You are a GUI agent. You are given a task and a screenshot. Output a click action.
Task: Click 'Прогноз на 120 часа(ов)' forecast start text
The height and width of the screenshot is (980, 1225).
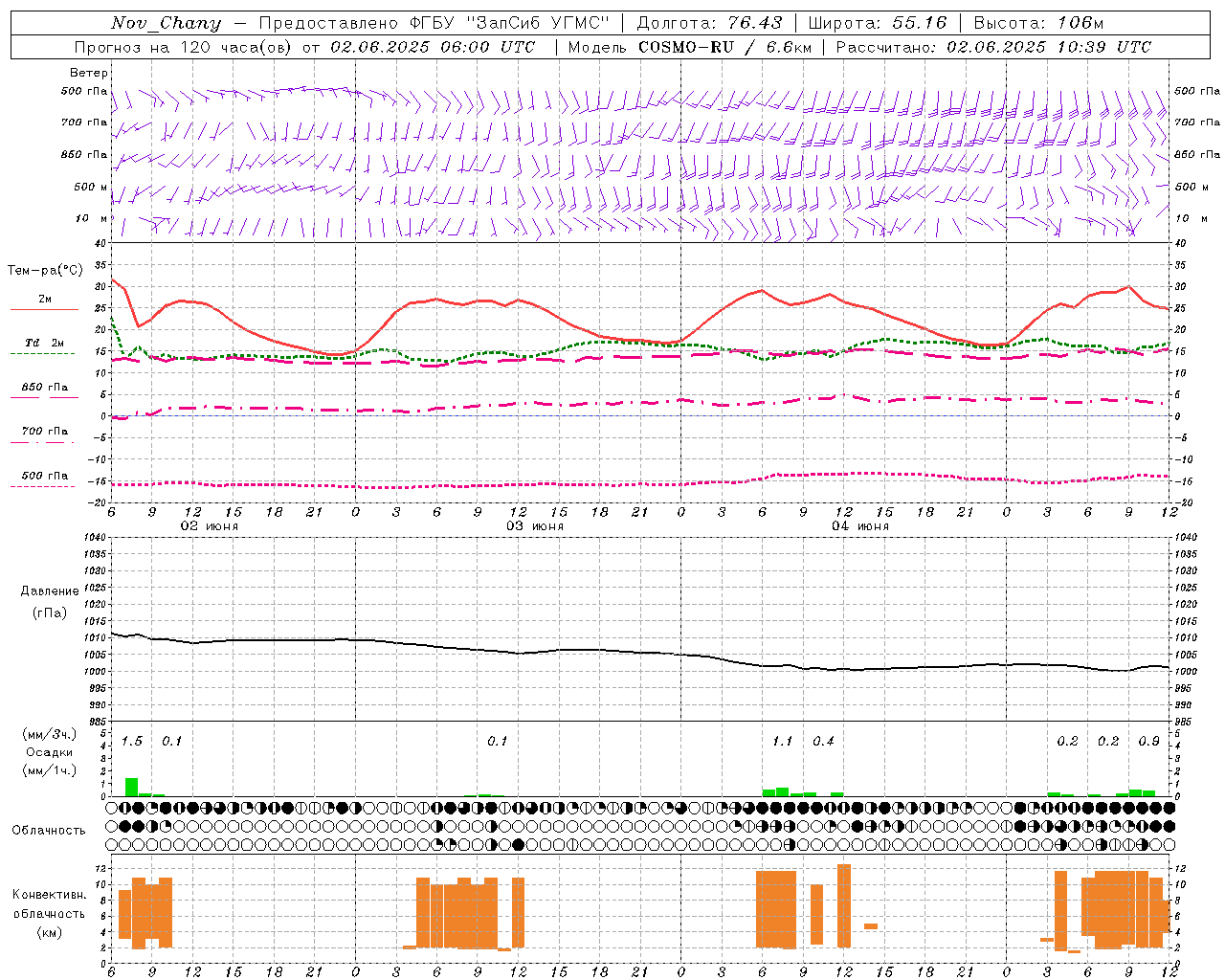(x=184, y=47)
